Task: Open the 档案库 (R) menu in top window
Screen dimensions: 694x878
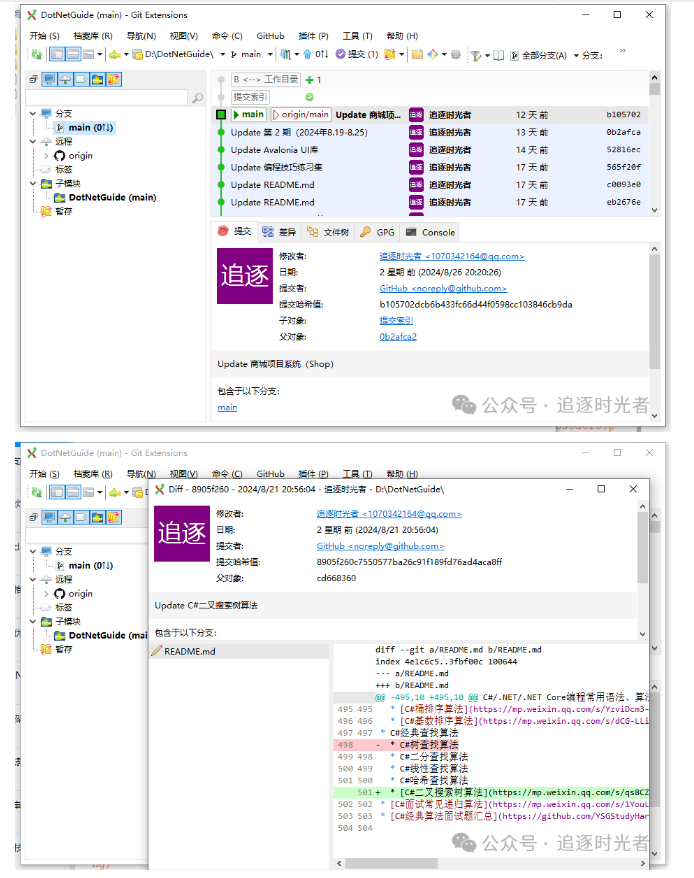Action: click(93, 36)
